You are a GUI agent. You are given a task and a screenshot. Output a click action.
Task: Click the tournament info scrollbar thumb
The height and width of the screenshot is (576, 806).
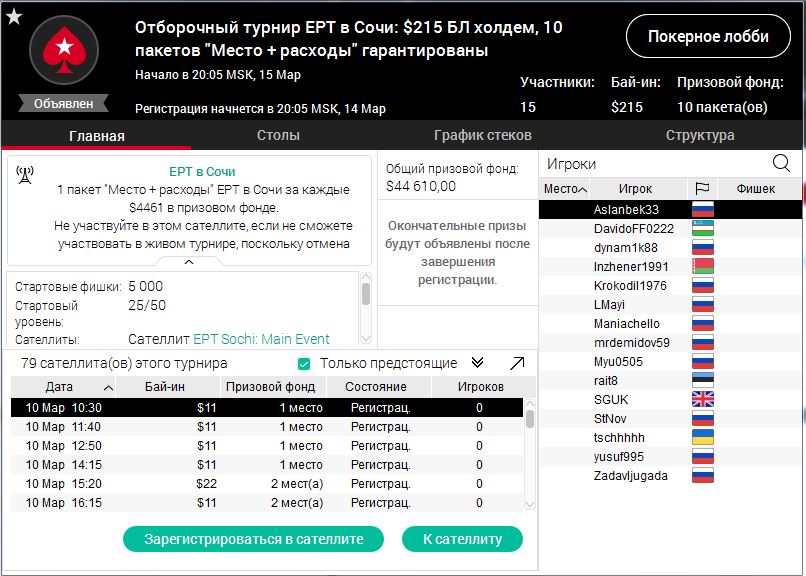(366, 294)
